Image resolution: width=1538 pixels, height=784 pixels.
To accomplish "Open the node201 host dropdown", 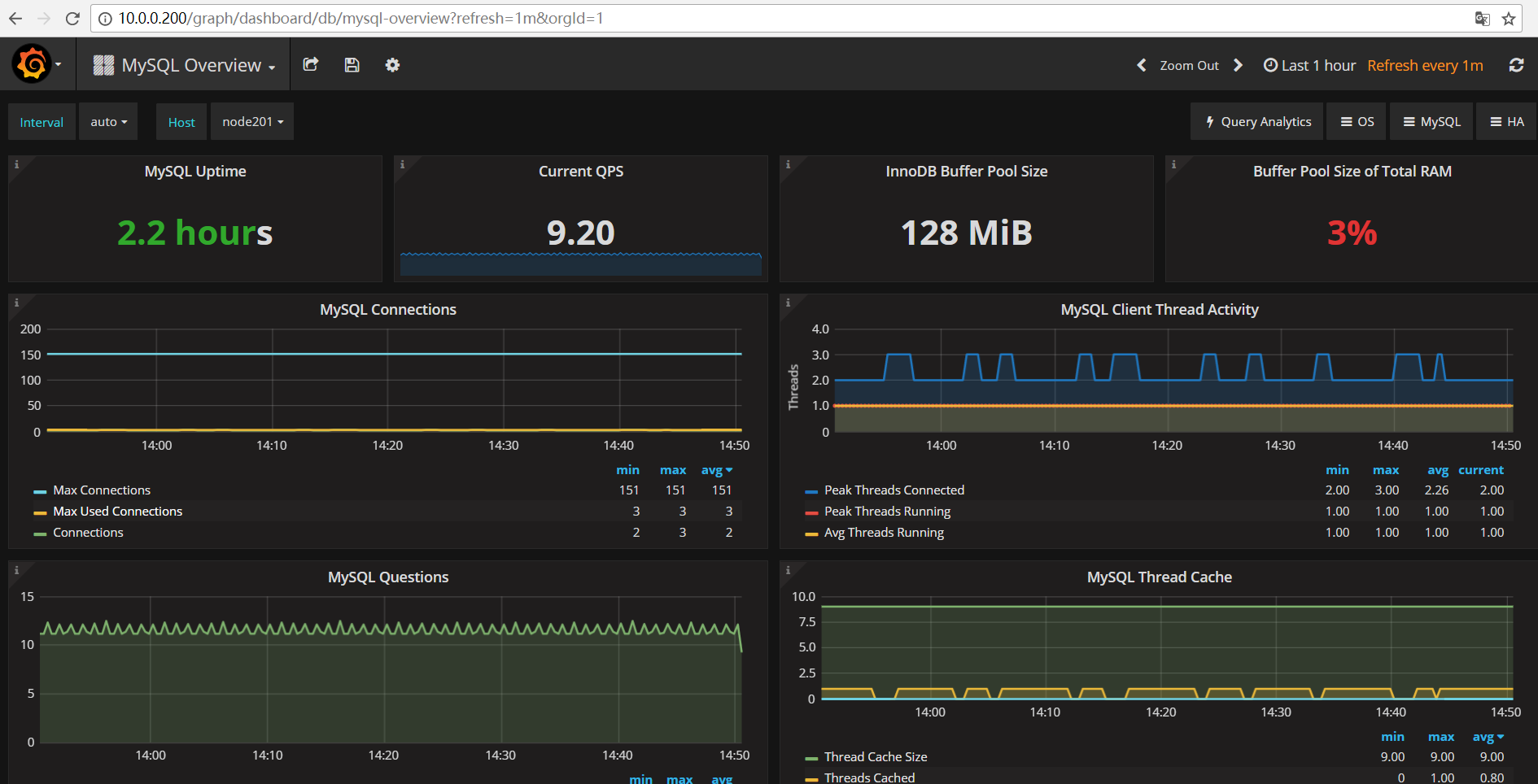I will pos(251,120).
